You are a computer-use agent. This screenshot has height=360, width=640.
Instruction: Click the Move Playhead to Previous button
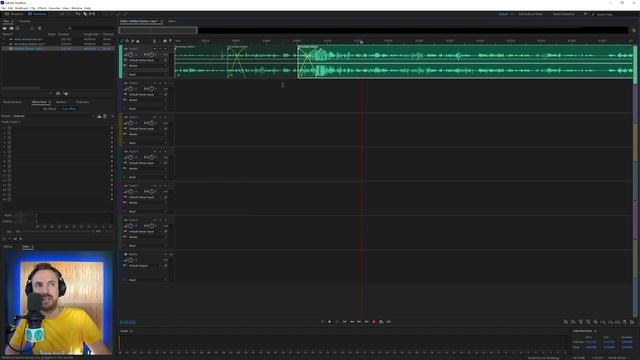(x=344, y=322)
